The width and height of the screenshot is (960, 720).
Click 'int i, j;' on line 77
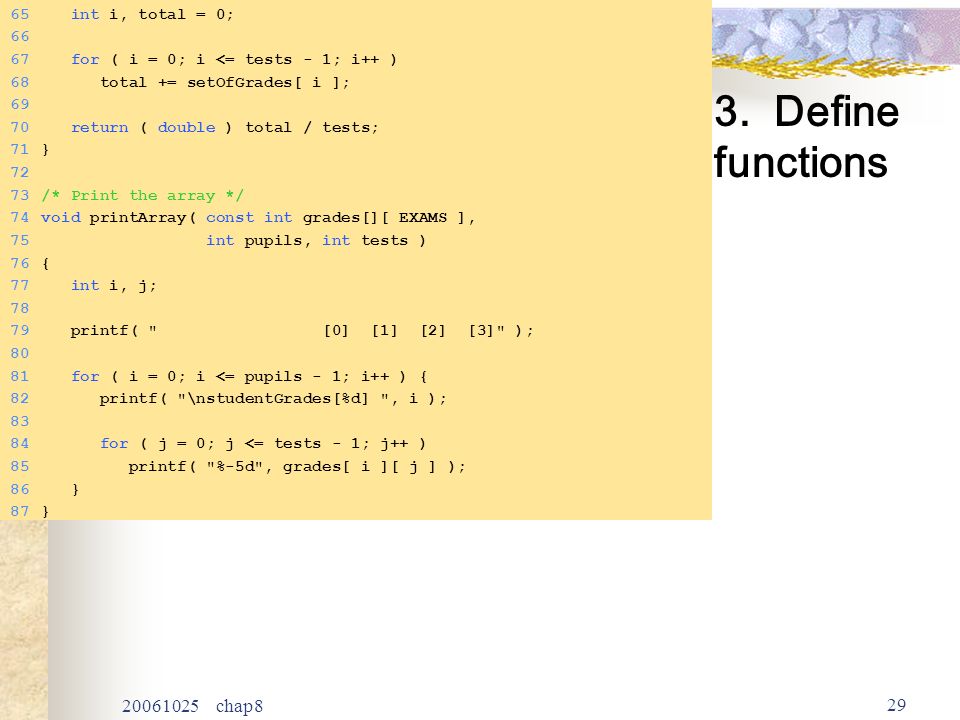tap(114, 286)
